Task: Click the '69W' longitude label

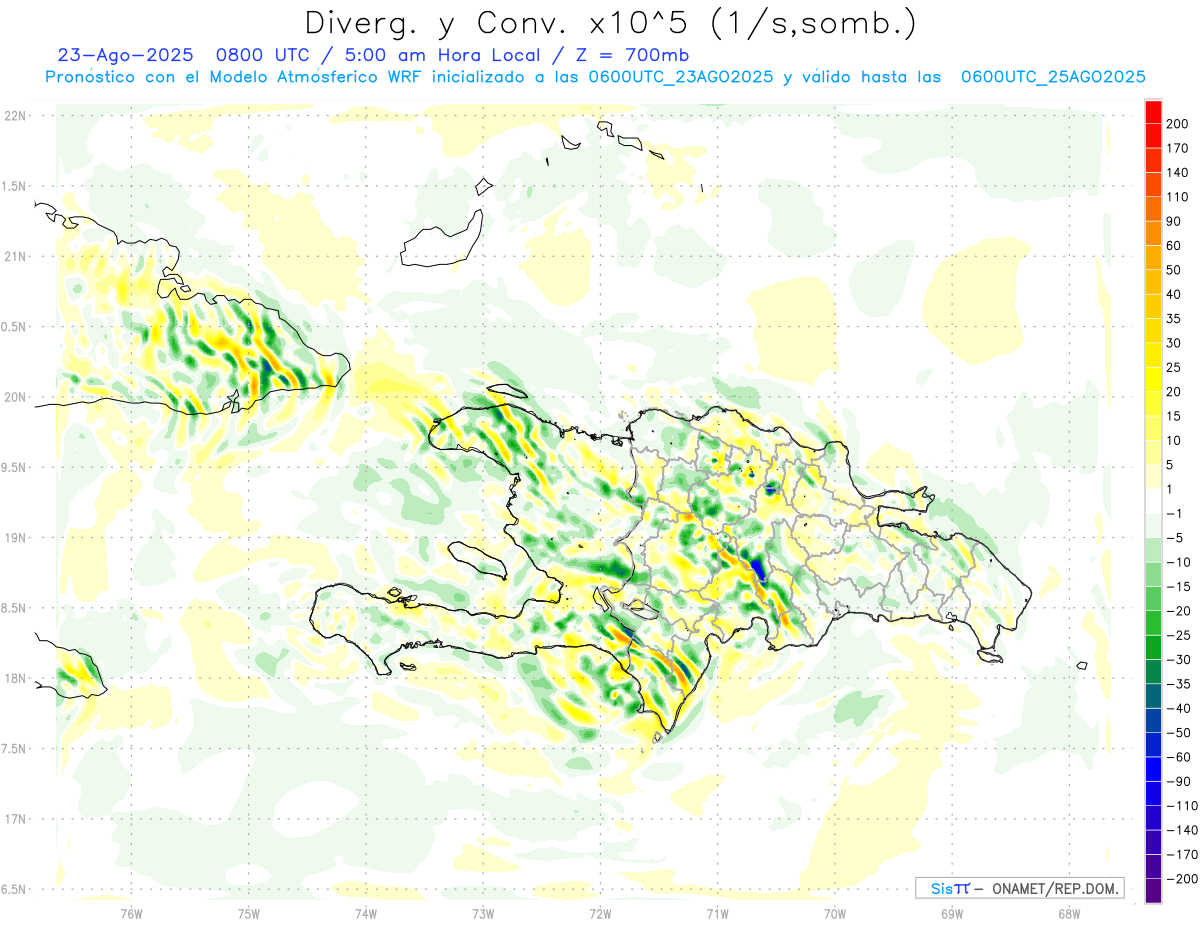Action: point(952,913)
